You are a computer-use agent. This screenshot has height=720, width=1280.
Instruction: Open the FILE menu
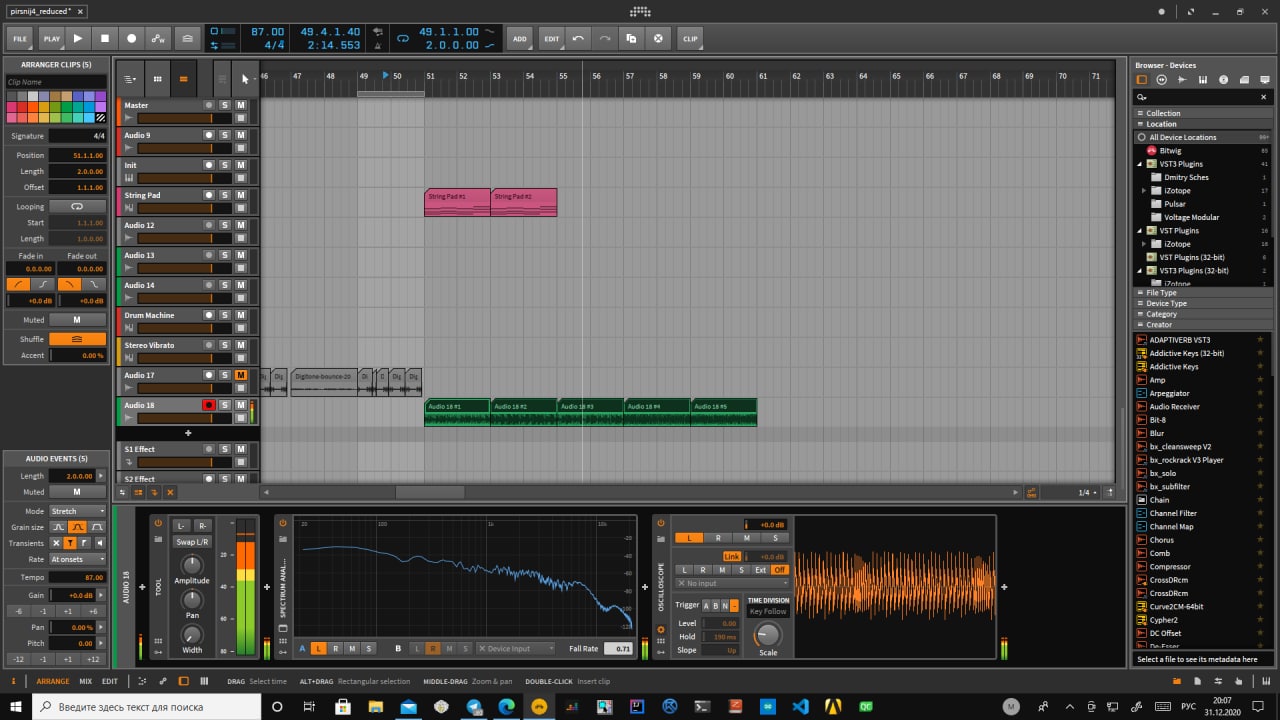point(20,38)
